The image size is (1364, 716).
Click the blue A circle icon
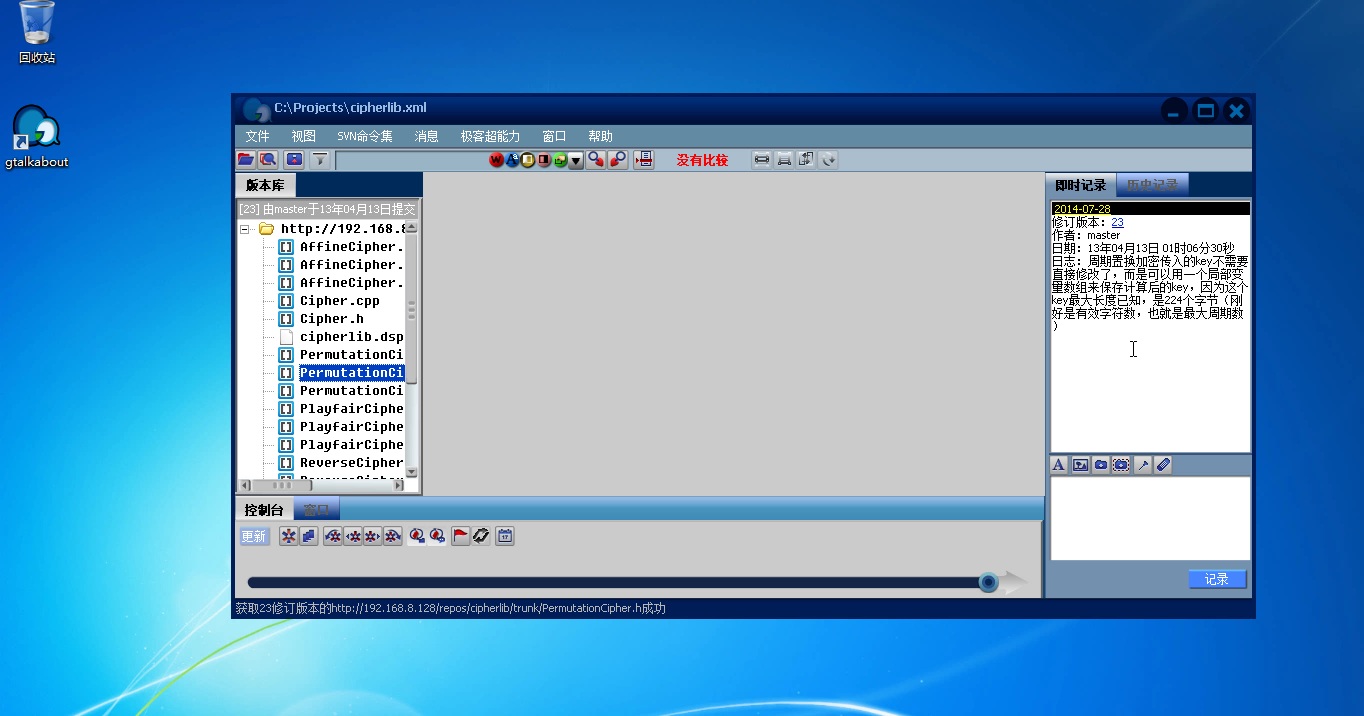[513, 160]
